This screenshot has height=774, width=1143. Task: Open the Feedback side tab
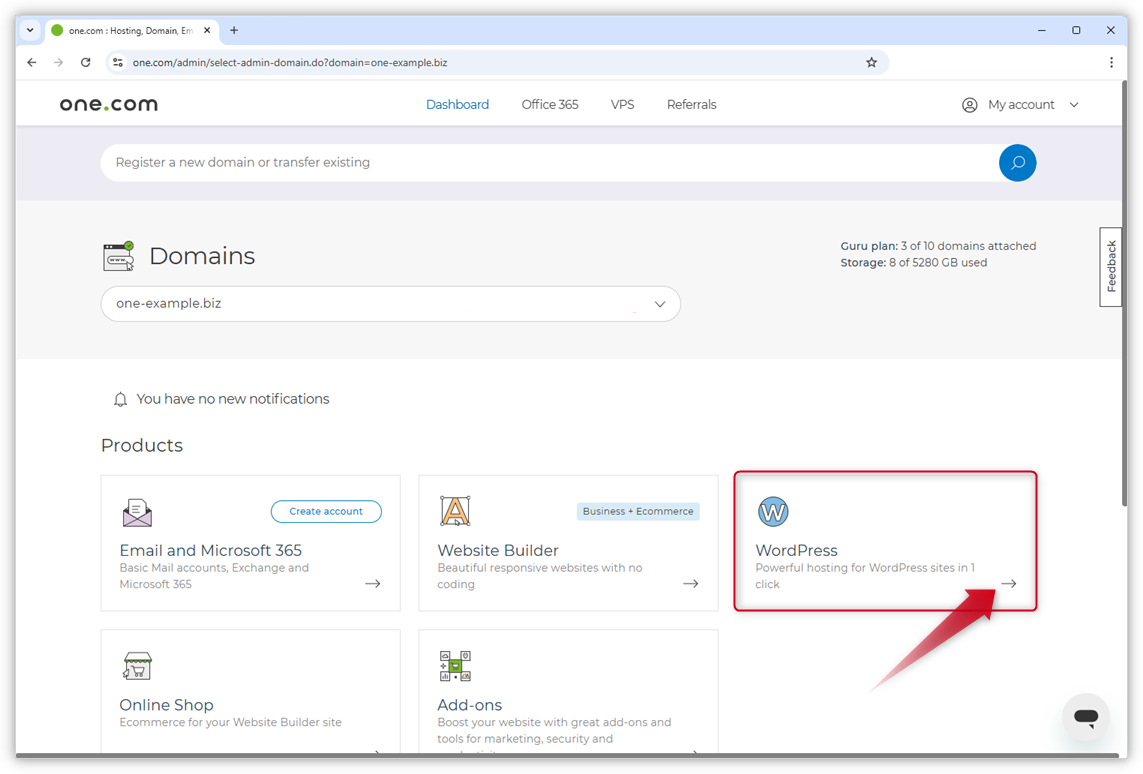pyautogui.click(x=1110, y=266)
